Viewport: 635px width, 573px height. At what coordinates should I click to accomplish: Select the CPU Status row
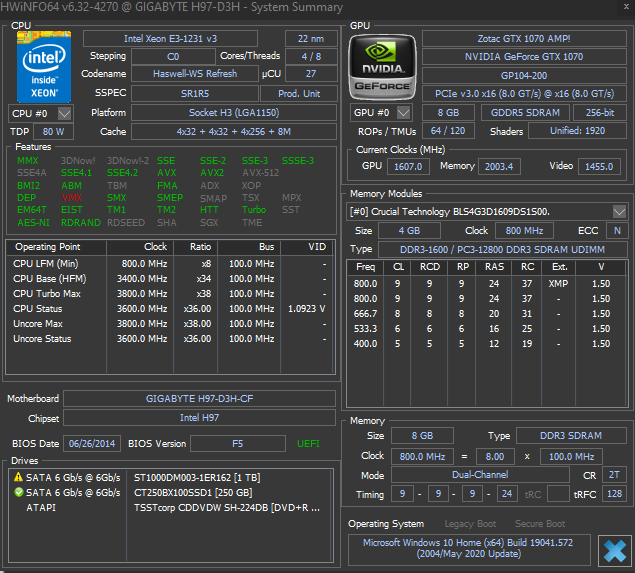pos(170,309)
